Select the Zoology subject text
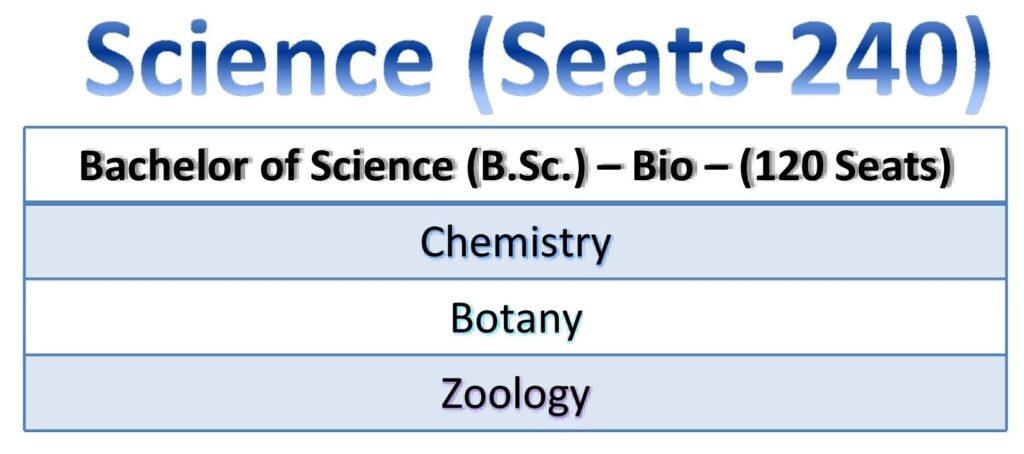 516,394
